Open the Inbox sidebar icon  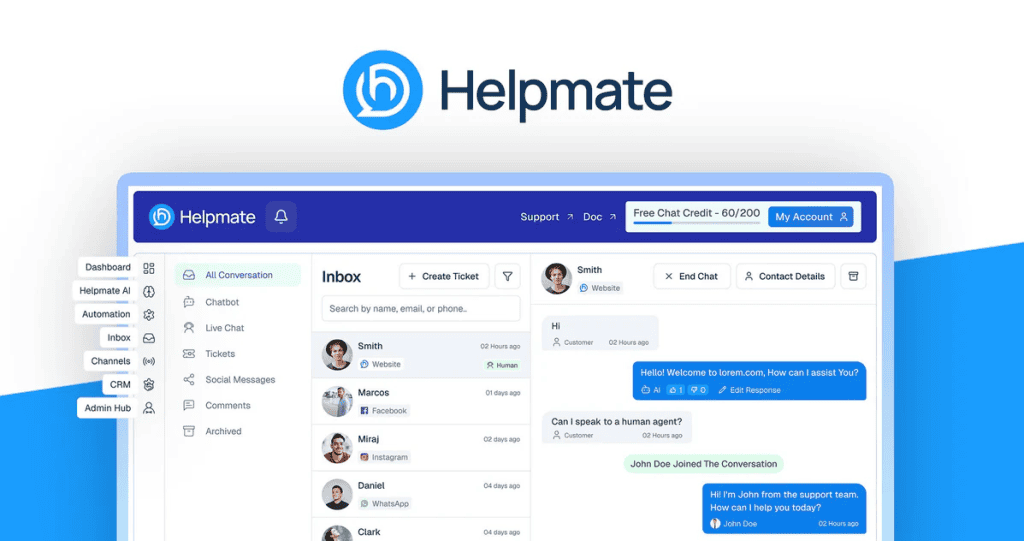coord(149,338)
